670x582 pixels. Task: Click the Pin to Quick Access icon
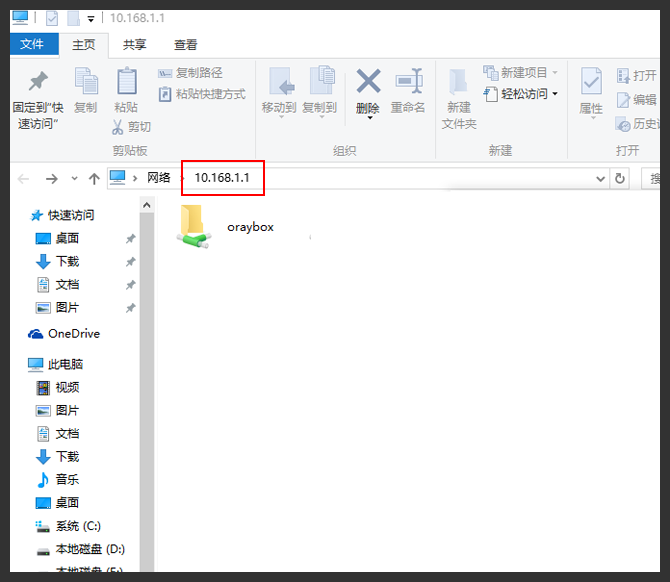click(x=38, y=81)
